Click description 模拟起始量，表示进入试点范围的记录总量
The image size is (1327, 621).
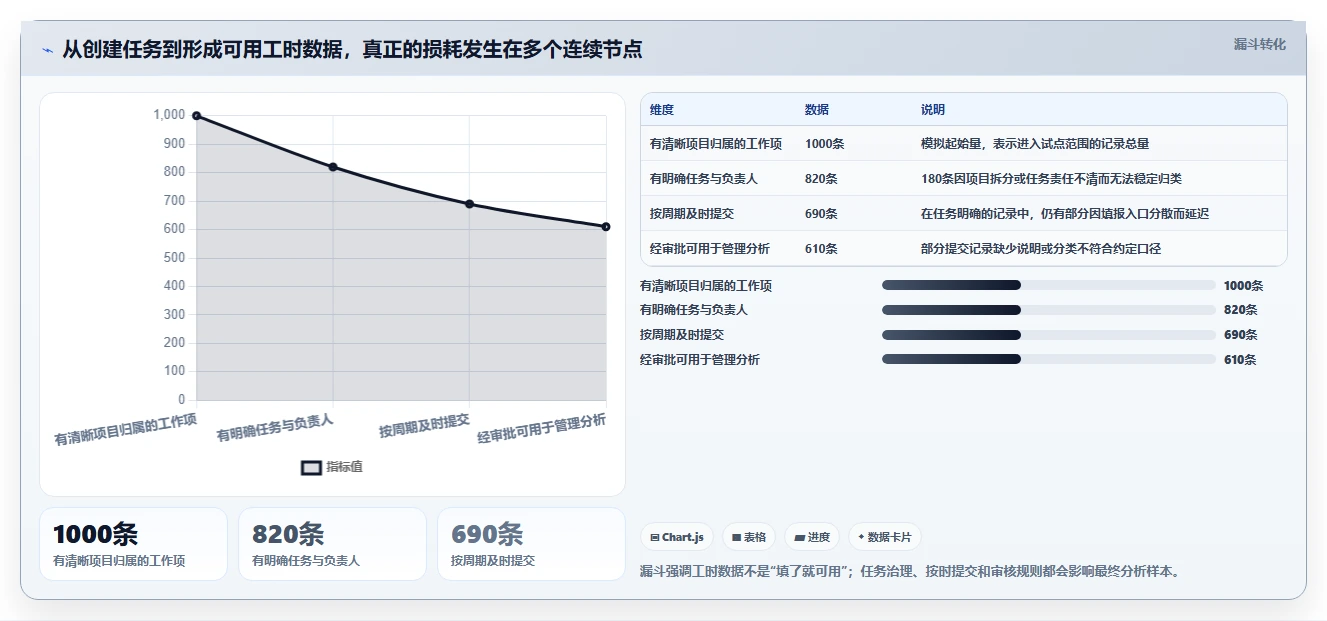click(1035, 144)
